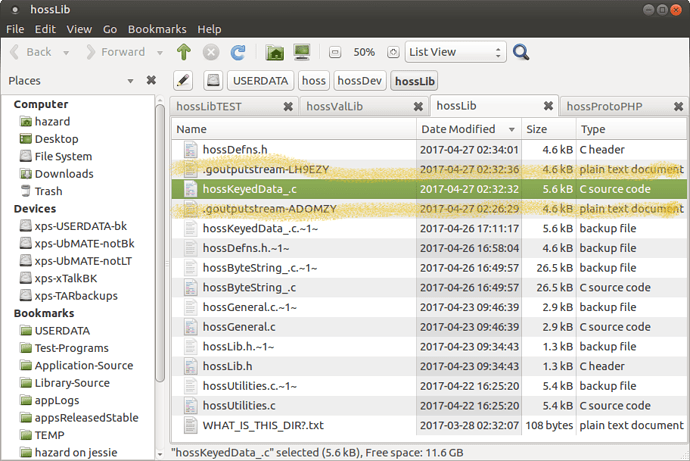
Task: Open the List View dropdown
Action: (x=453, y=52)
